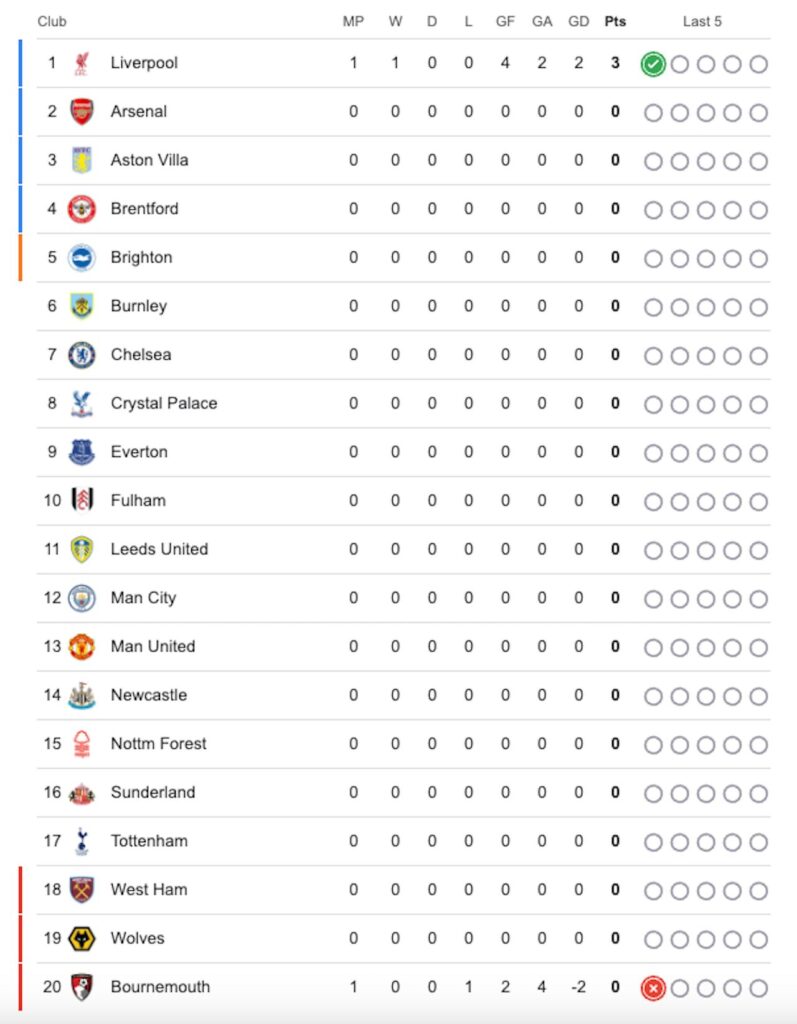797x1024 pixels.
Task: Select the Wolves wolf-head crest icon
Action: coord(81,939)
